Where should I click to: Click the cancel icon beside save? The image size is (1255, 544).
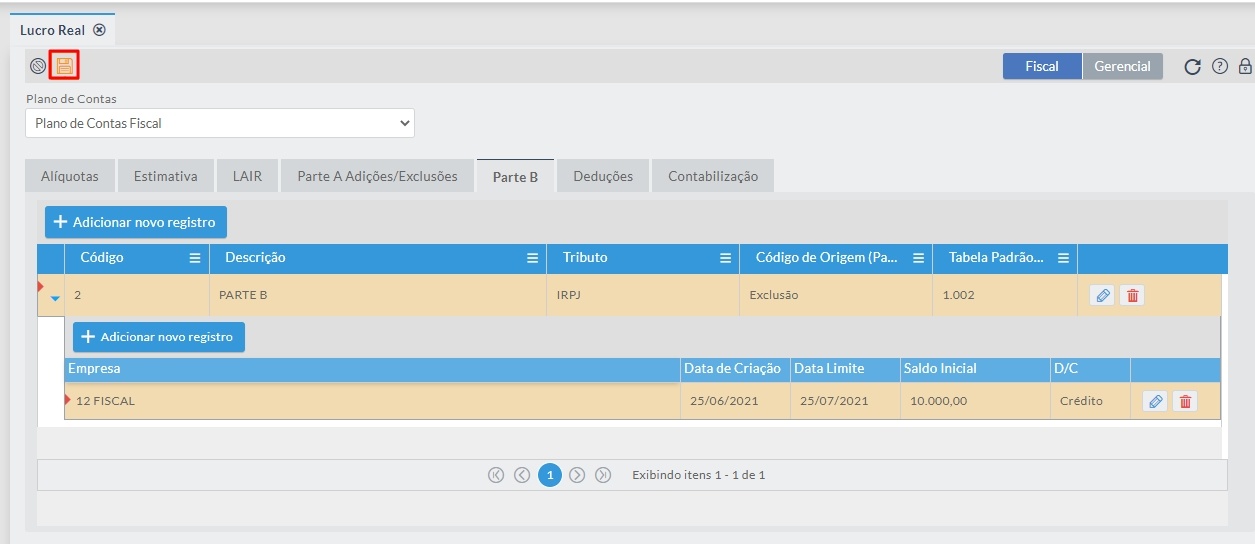coord(38,67)
